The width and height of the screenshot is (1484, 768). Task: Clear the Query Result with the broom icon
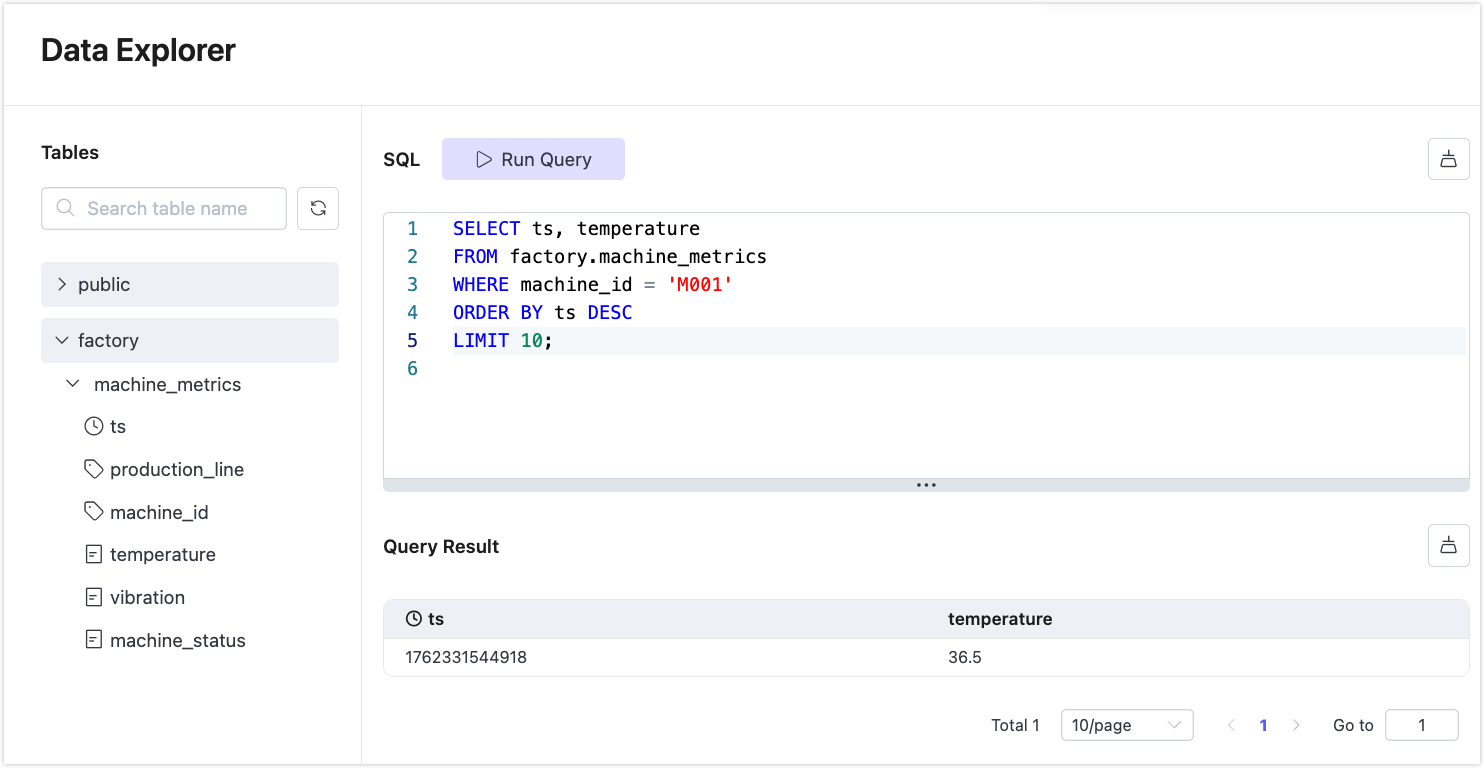click(x=1449, y=545)
